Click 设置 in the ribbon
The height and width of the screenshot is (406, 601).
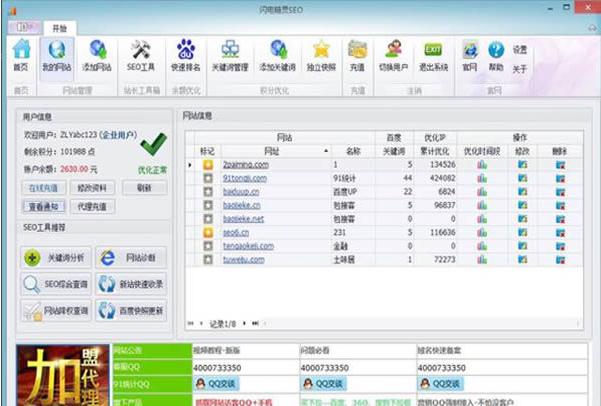(x=520, y=49)
